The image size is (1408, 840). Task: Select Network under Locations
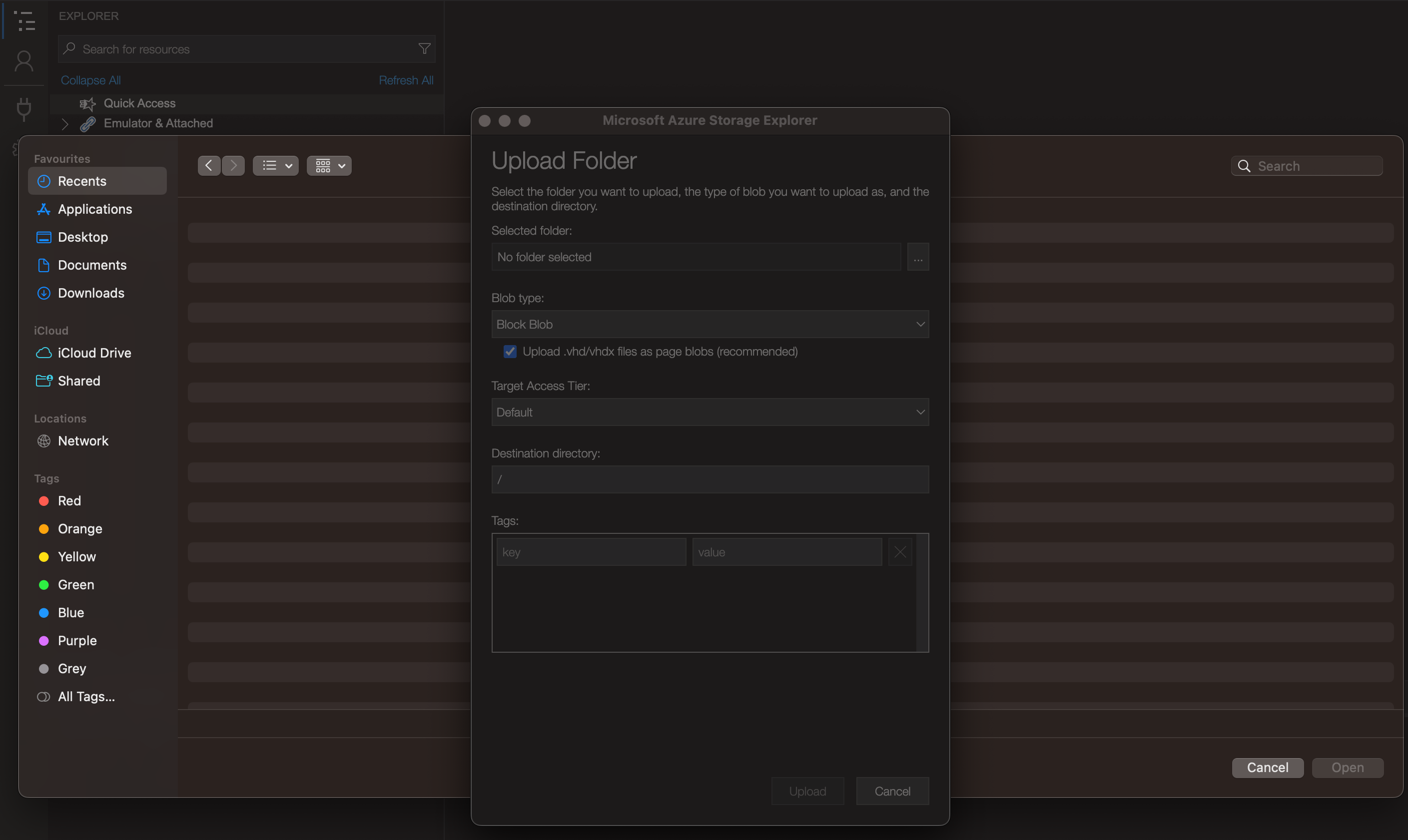tap(97, 441)
